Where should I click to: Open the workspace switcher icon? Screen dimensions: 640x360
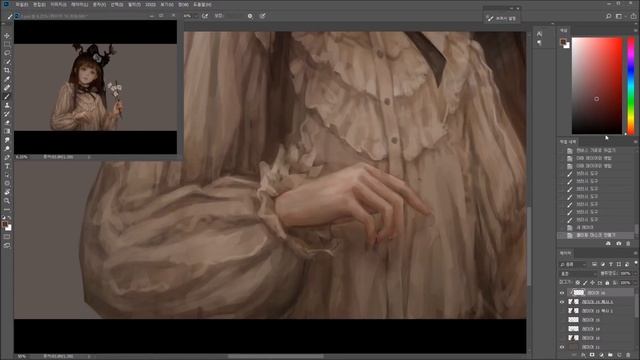click(x=619, y=16)
